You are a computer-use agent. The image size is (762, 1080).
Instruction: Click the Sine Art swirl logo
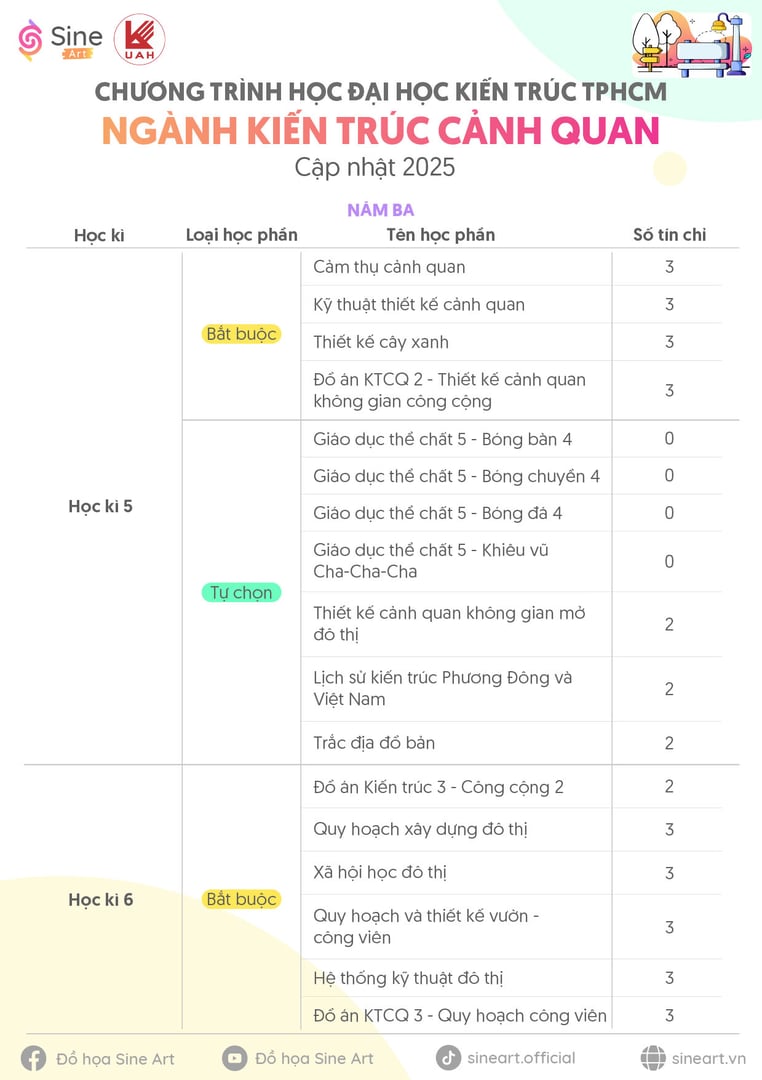(x=30, y=40)
